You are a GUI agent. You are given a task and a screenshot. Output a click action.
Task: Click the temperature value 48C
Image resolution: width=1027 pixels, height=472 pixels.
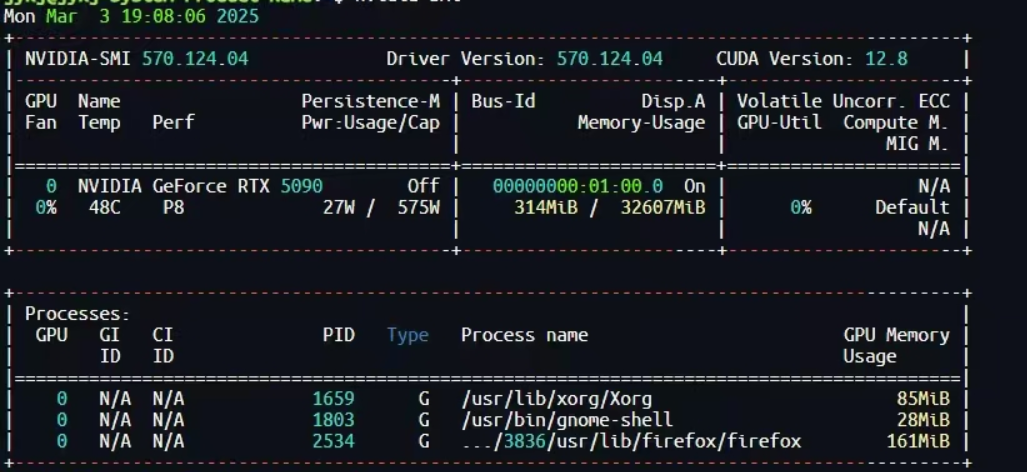[105, 208]
